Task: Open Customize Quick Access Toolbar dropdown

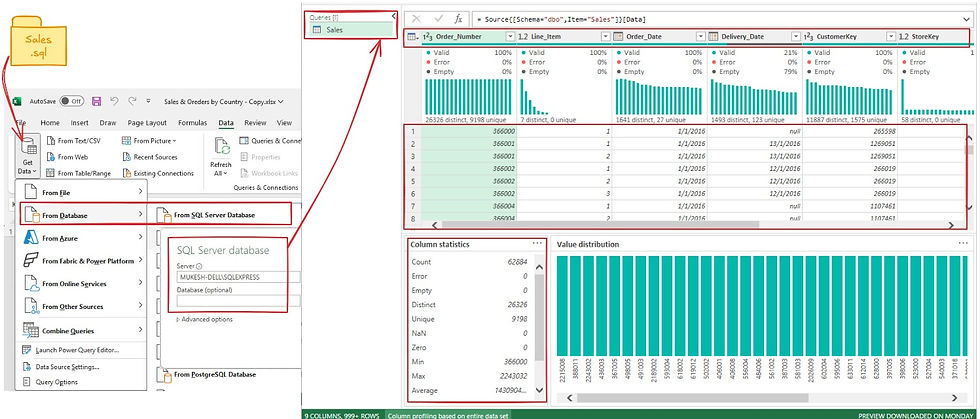Action: tap(149, 101)
